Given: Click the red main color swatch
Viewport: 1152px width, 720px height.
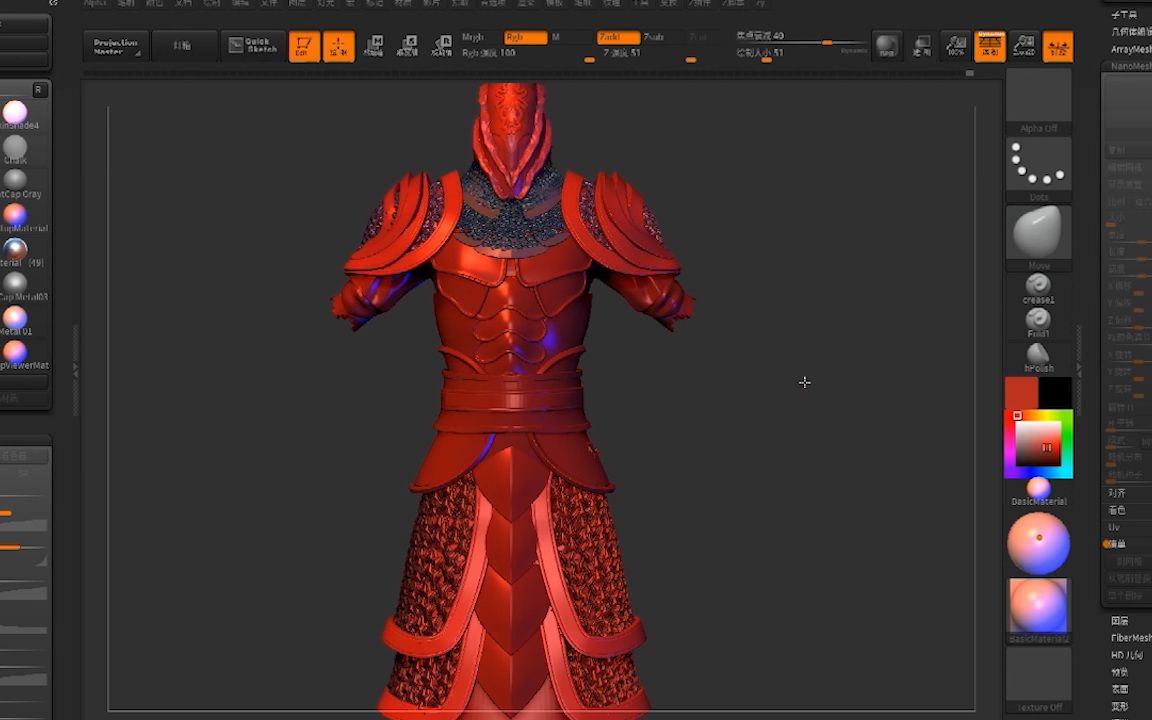Looking at the screenshot, I should 1021,392.
